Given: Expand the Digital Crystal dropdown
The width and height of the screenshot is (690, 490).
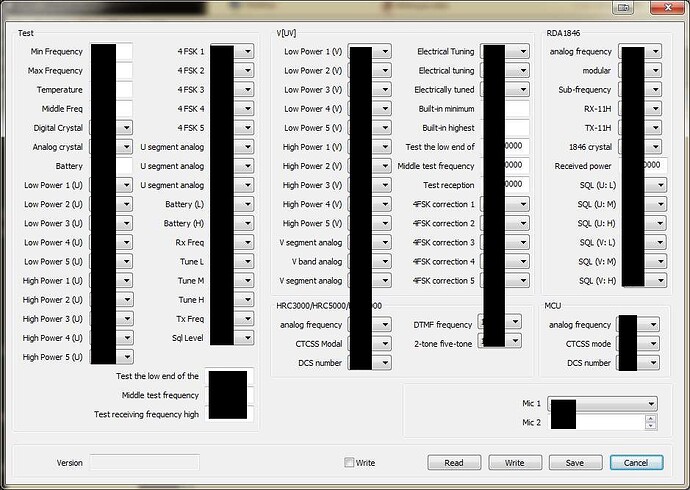Looking at the screenshot, I should point(125,128).
